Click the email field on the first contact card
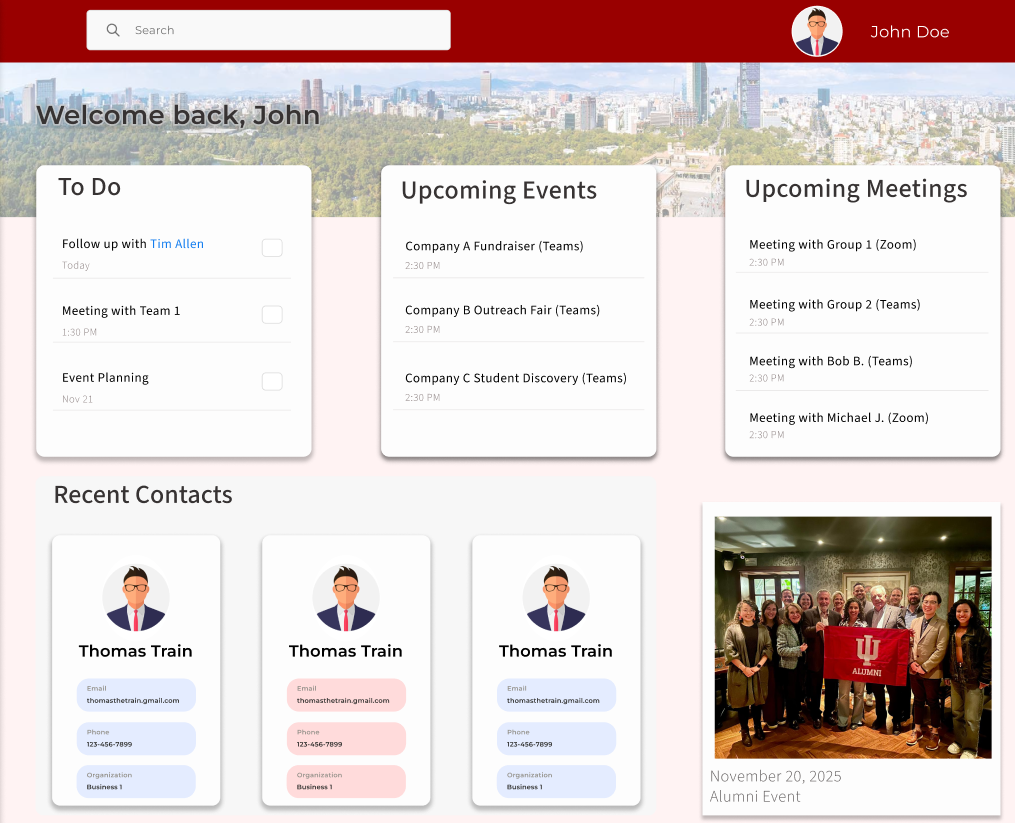Screen dimensions: 1015x823 (136, 694)
